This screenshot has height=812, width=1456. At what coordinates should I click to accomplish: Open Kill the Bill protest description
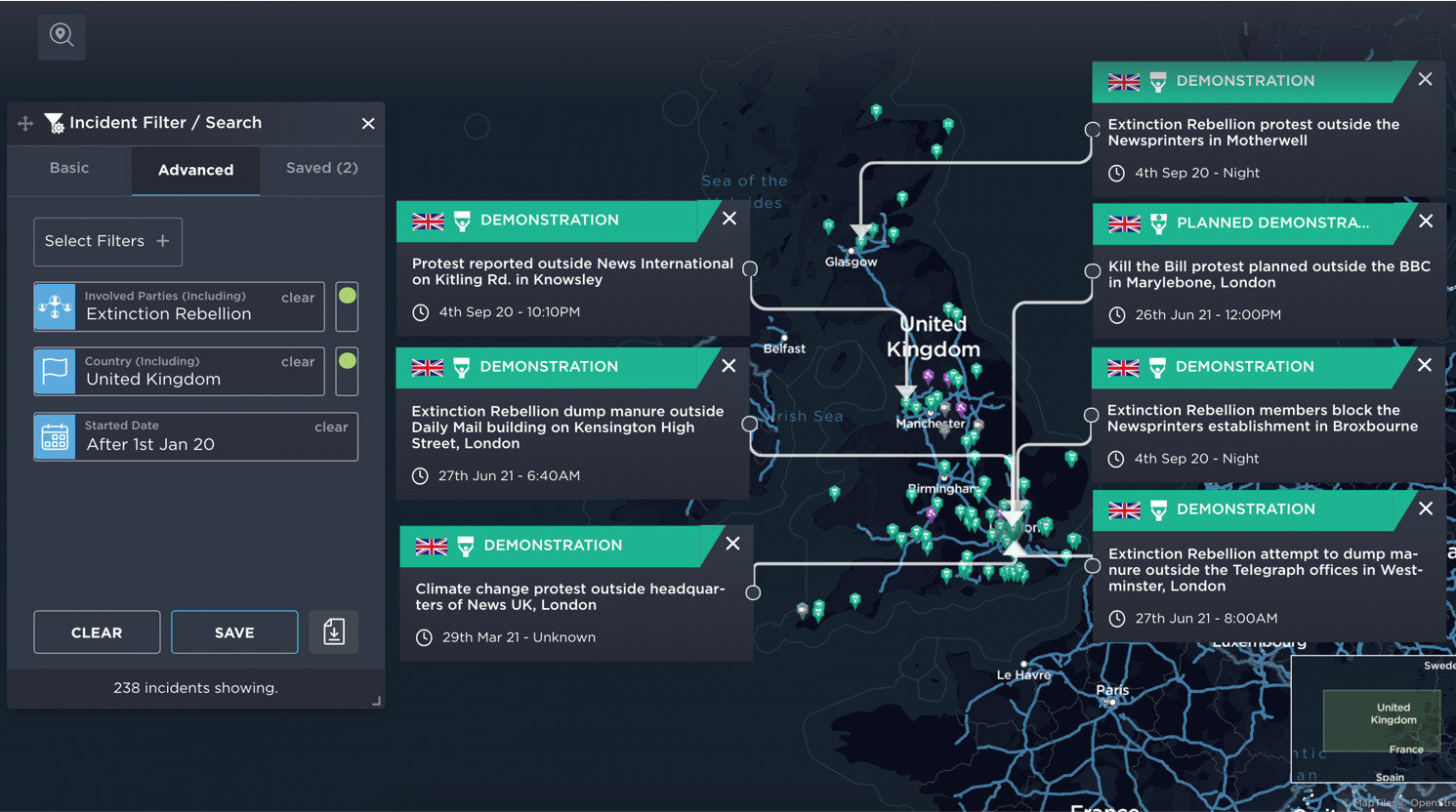pyautogui.click(x=1269, y=274)
